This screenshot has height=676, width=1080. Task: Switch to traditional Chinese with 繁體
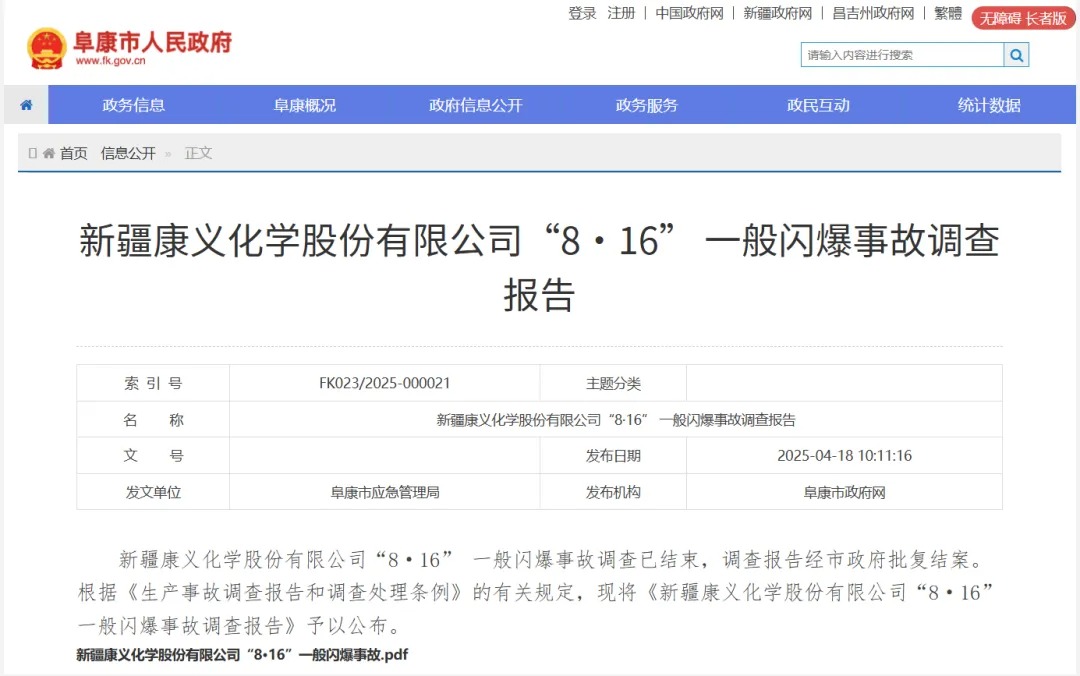click(x=948, y=13)
